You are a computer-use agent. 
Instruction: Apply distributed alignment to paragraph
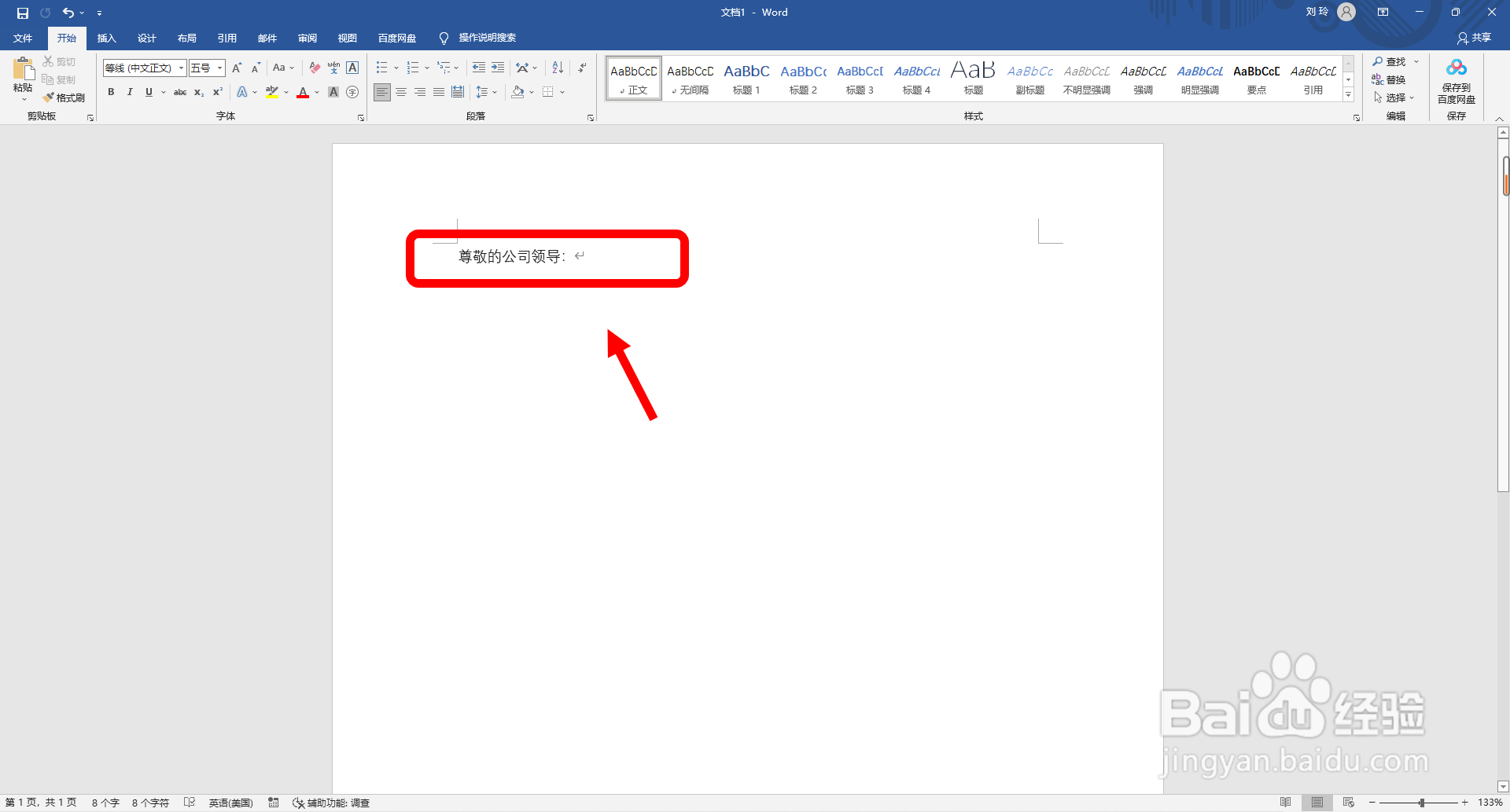pos(458,92)
